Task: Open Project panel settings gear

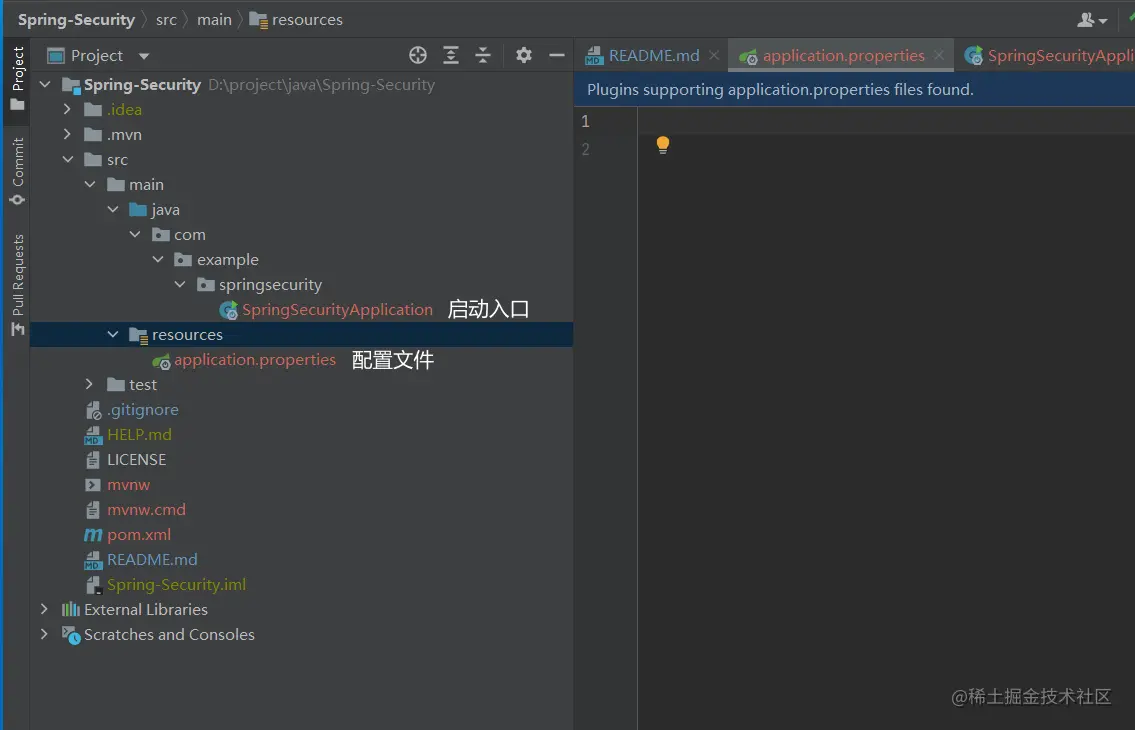Action: pos(524,55)
